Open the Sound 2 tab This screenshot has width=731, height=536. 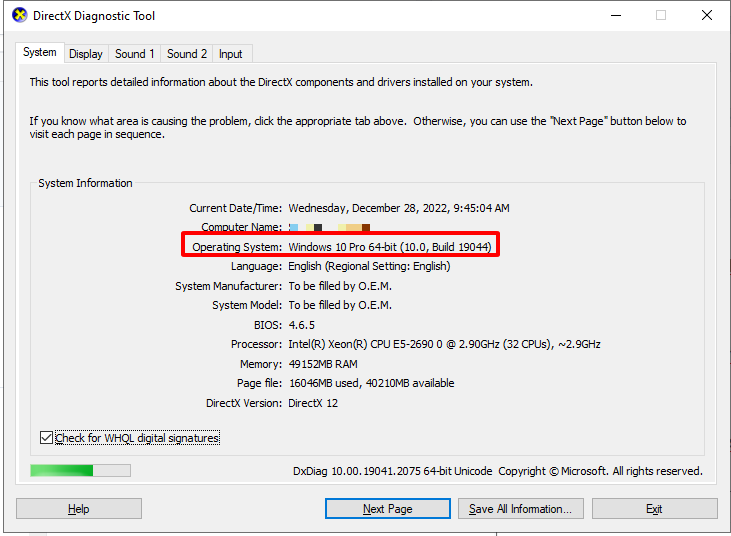pyautogui.click(x=187, y=54)
